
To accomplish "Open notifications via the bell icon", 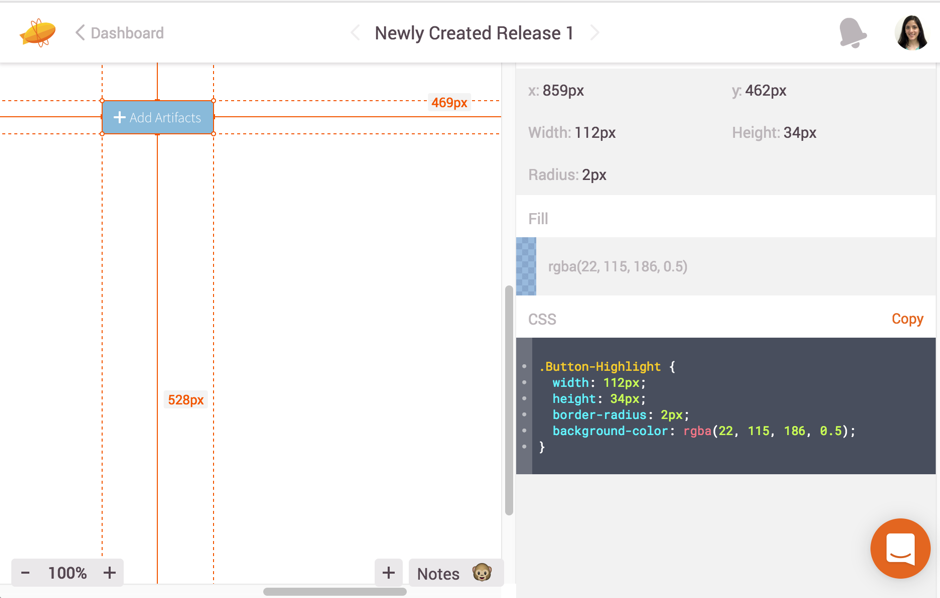I will pos(851,32).
